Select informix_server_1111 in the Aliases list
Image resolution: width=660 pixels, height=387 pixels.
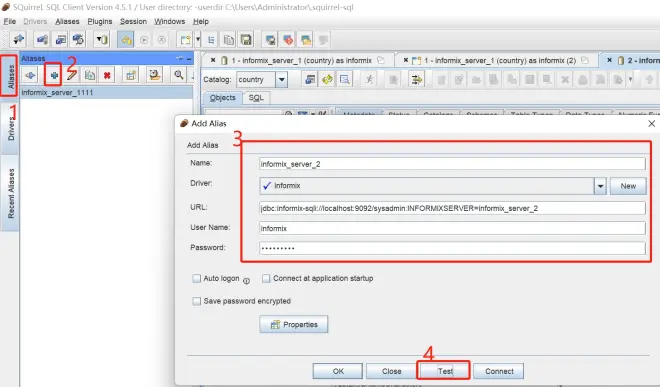[106, 93]
